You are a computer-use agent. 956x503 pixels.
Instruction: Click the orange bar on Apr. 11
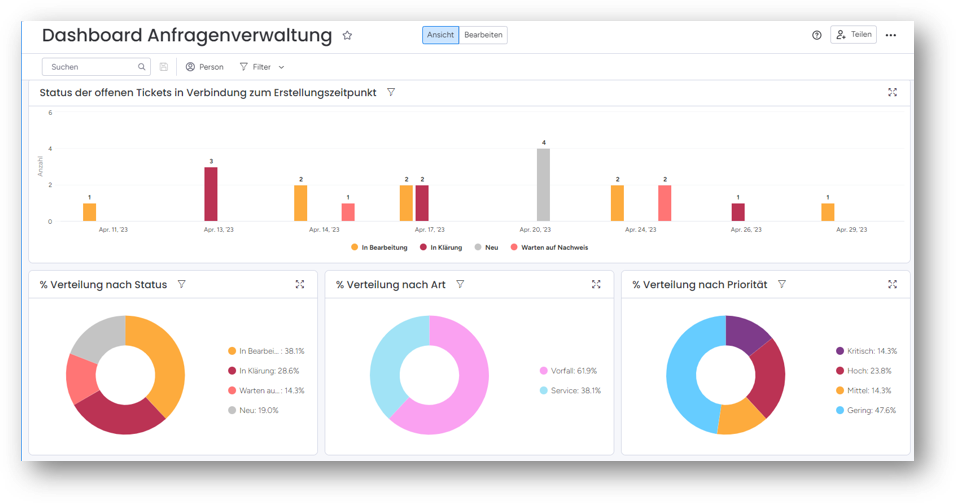[x=90, y=212]
